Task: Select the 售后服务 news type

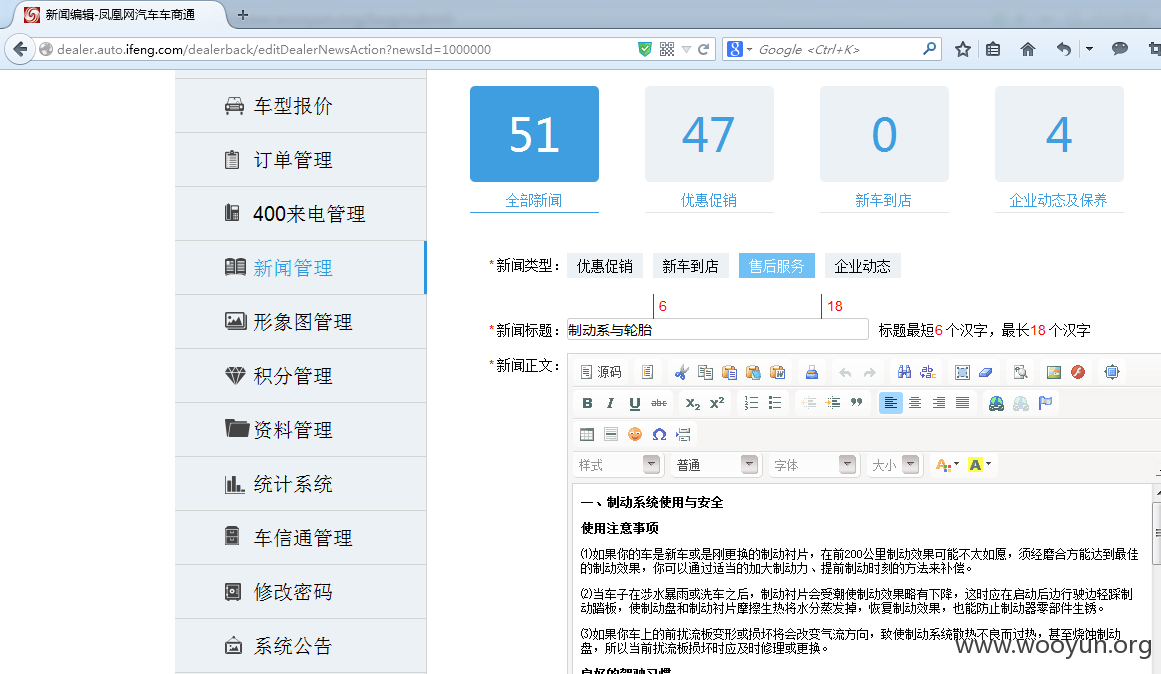Action: 777,266
